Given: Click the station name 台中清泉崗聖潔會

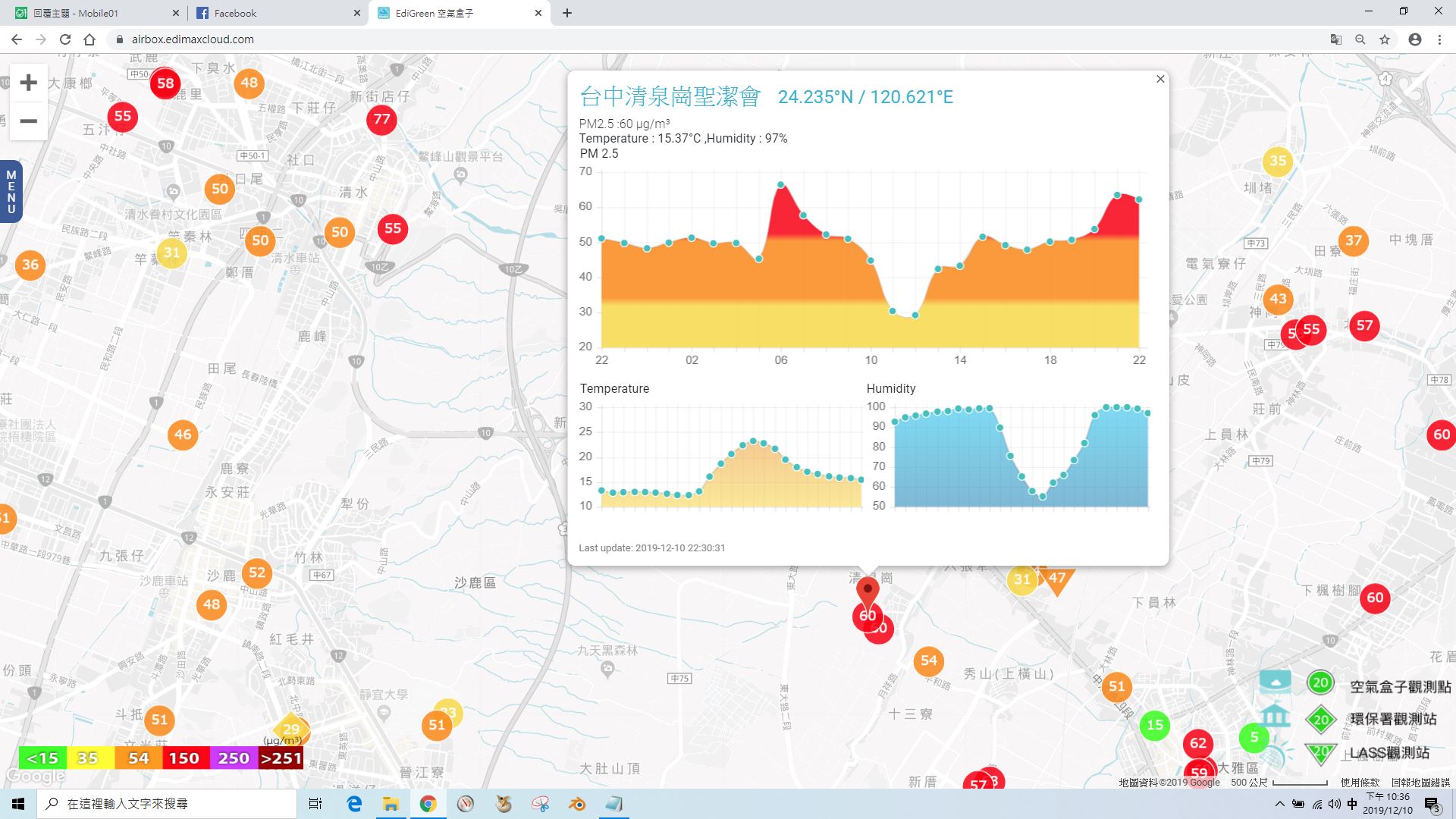Looking at the screenshot, I should [670, 97].
